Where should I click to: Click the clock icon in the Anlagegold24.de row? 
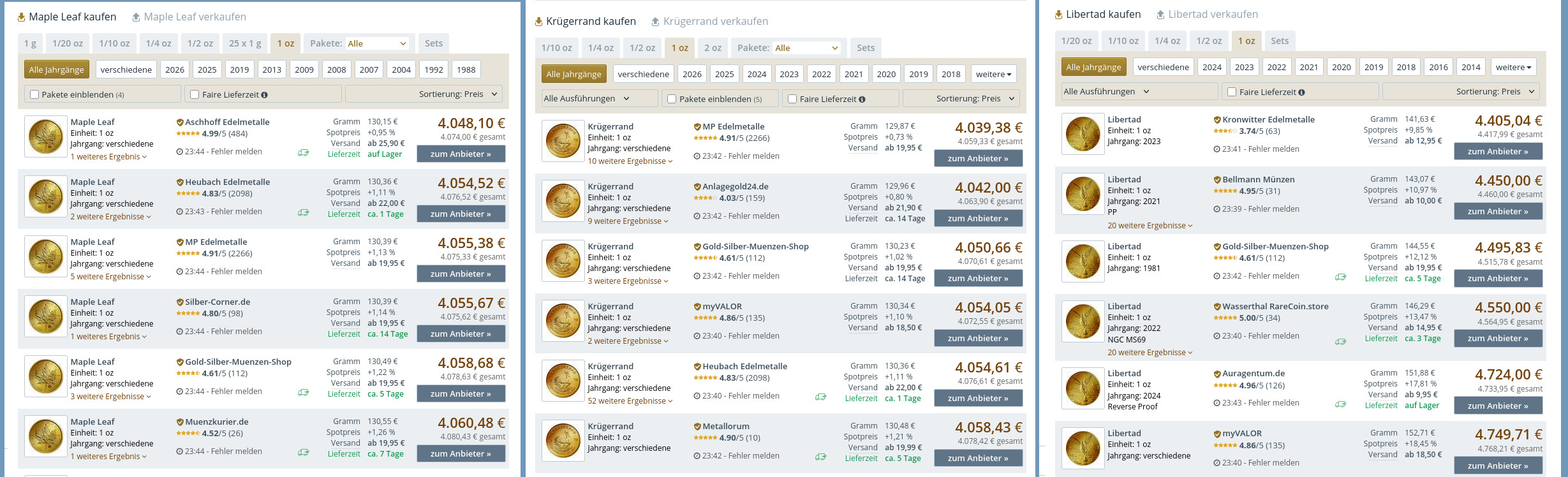pos(697,216)
